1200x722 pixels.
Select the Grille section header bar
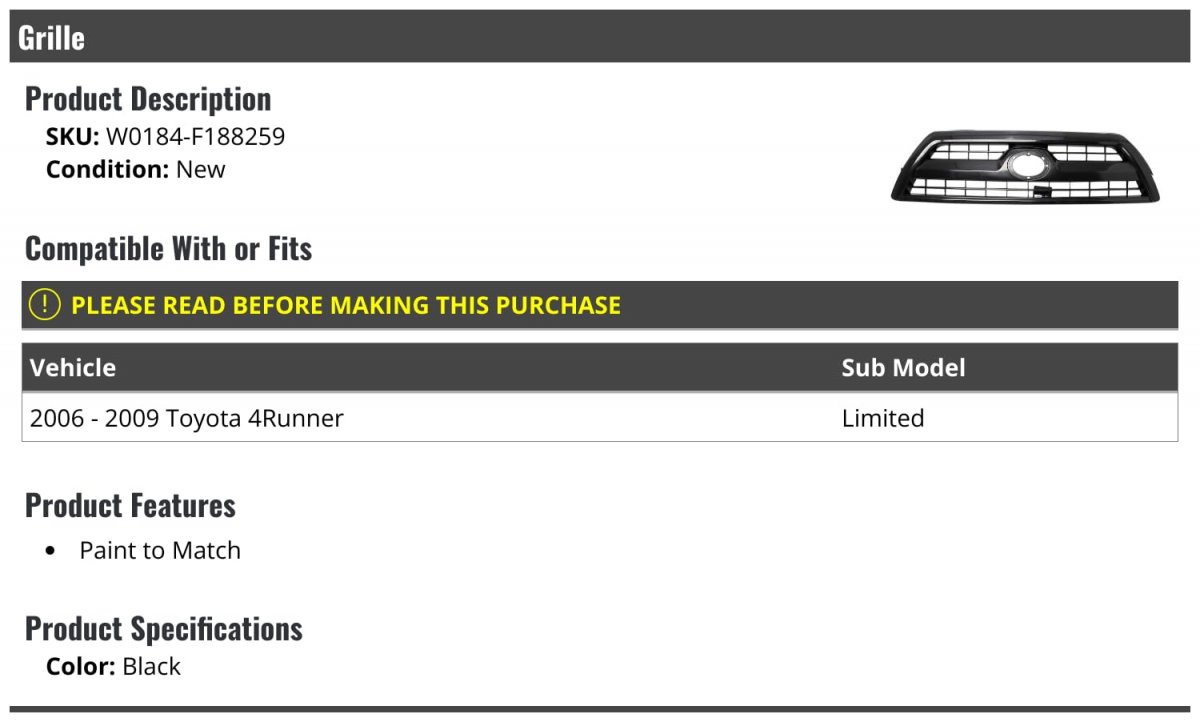coord(600,37)
